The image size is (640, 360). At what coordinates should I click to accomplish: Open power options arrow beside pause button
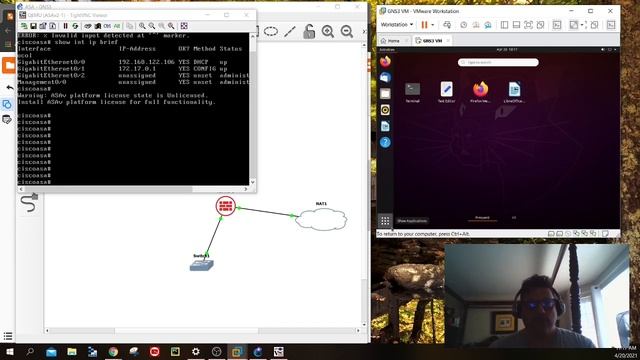[x=433, y=25]
